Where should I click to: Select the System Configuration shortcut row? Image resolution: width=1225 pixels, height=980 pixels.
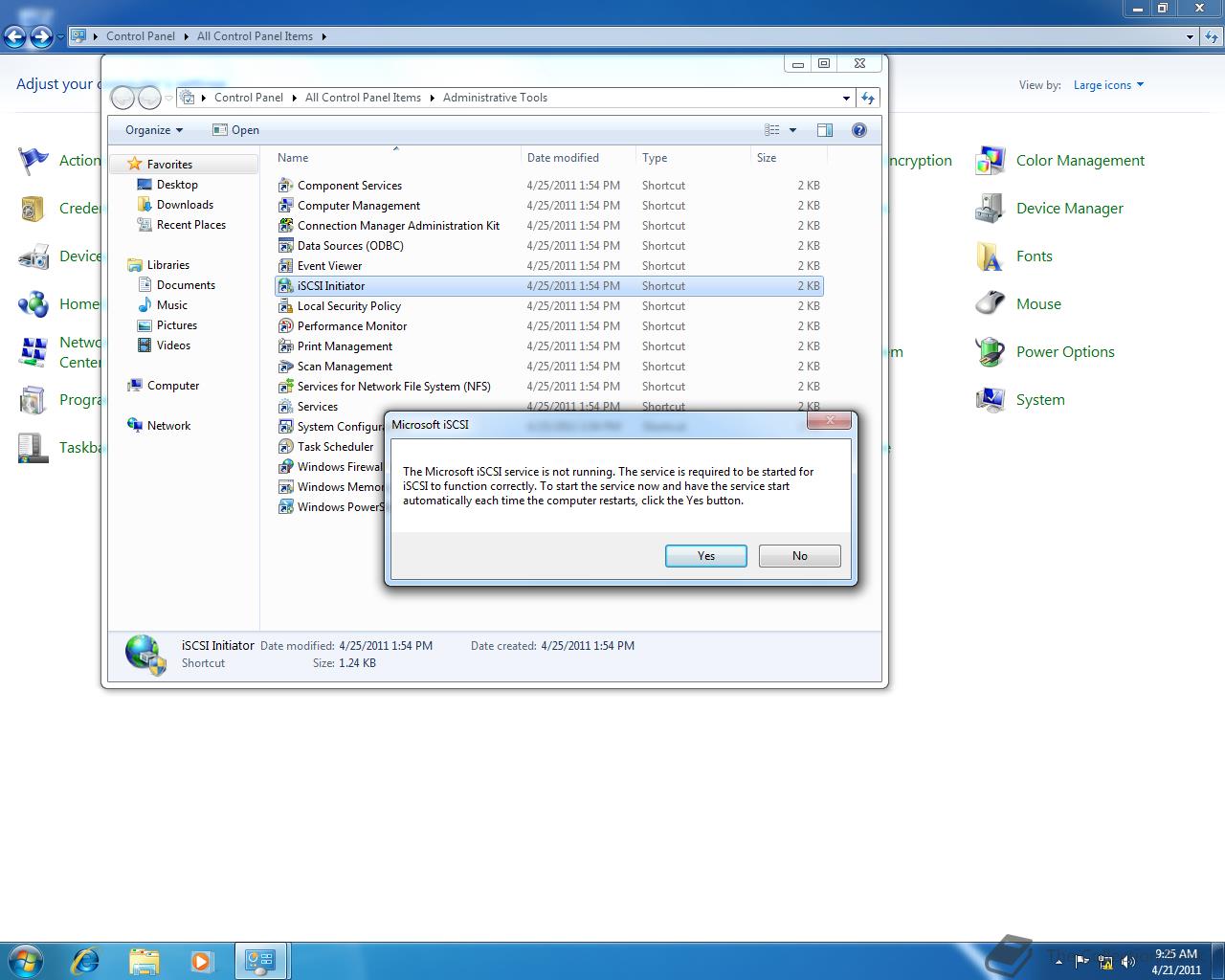tap(330, 427)
